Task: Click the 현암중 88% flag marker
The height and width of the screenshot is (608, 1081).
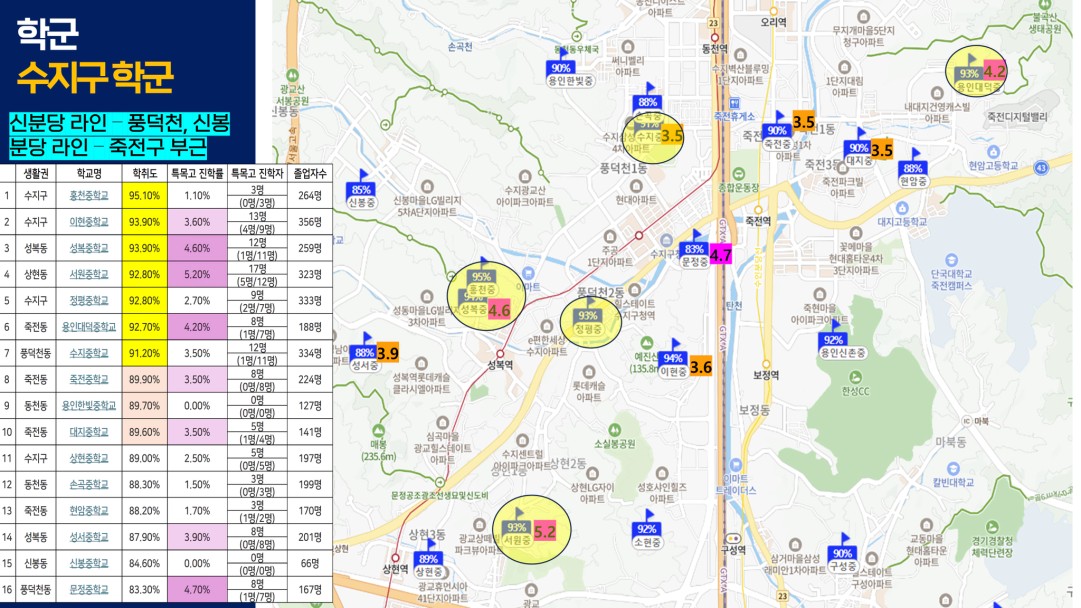Action: tap(913, 170)
